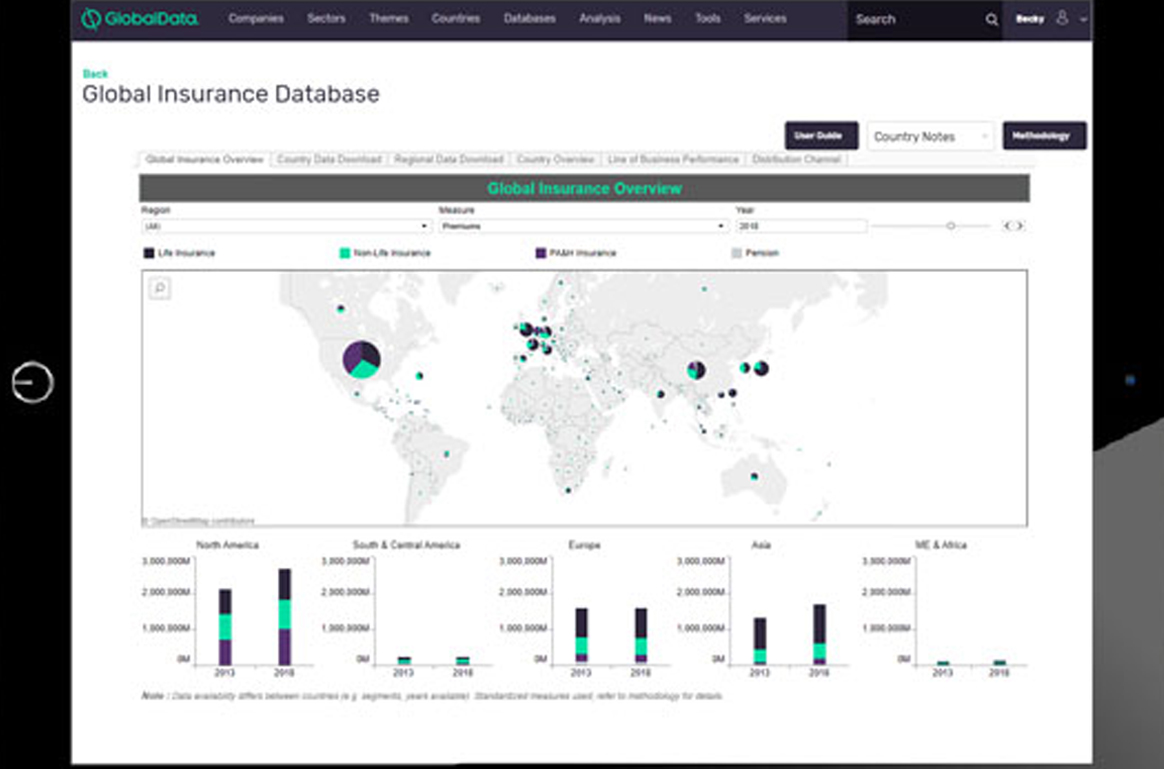
Task: Open the Countries menu
Action: (x=456, y=19)
